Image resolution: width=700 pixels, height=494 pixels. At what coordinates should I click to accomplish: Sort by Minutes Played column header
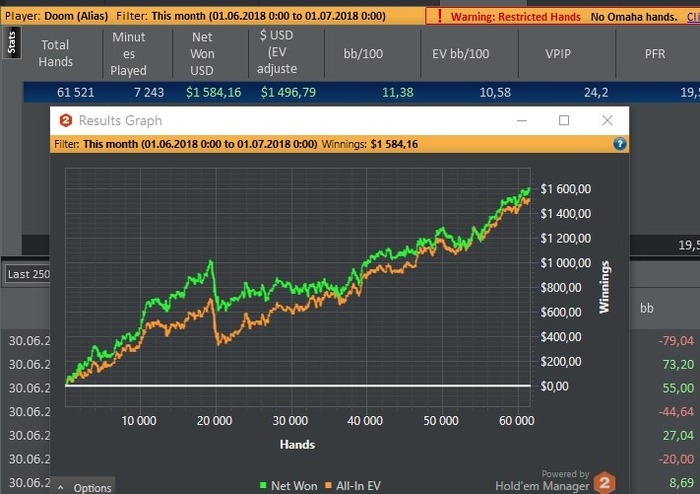pyautogui.click(x=129, y=53)
